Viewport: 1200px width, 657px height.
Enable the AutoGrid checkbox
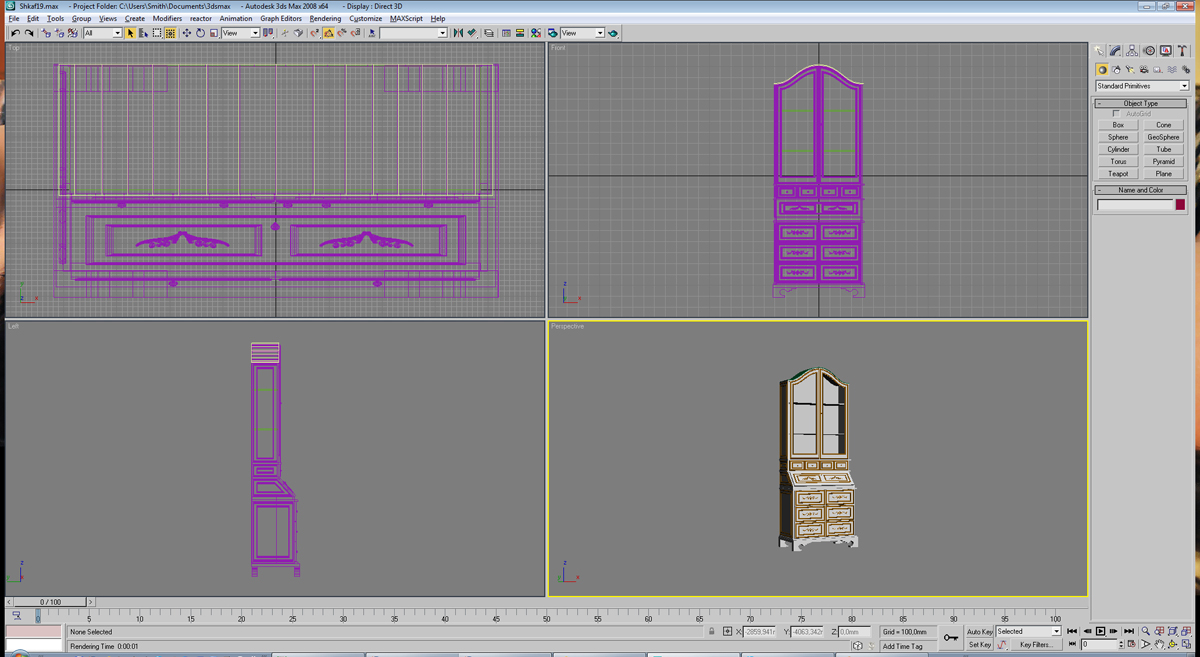click(1117, 114)
